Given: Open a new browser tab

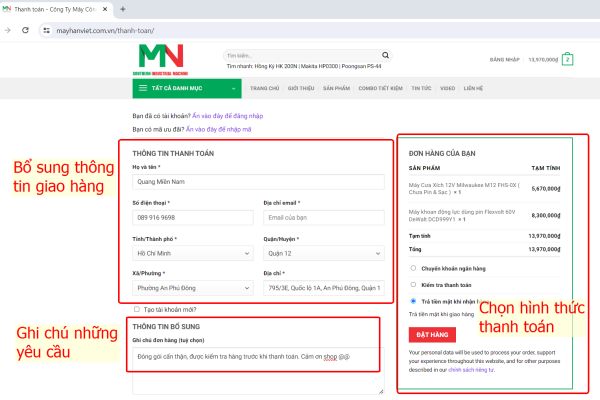Looking at the screenshot, I should pyautogui.click(x=122, y=9).
